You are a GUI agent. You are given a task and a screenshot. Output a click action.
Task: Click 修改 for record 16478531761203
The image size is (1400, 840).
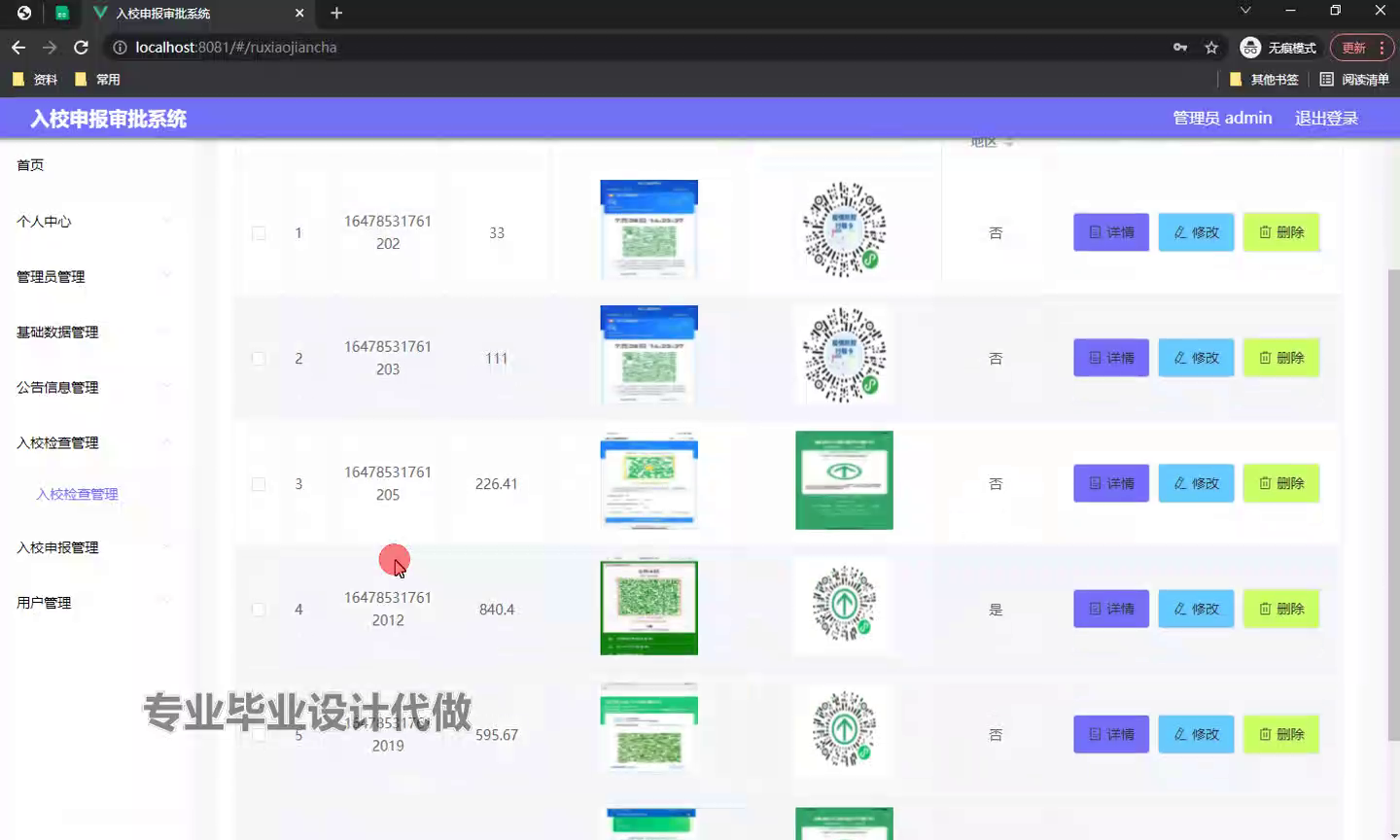(1196, 358)
